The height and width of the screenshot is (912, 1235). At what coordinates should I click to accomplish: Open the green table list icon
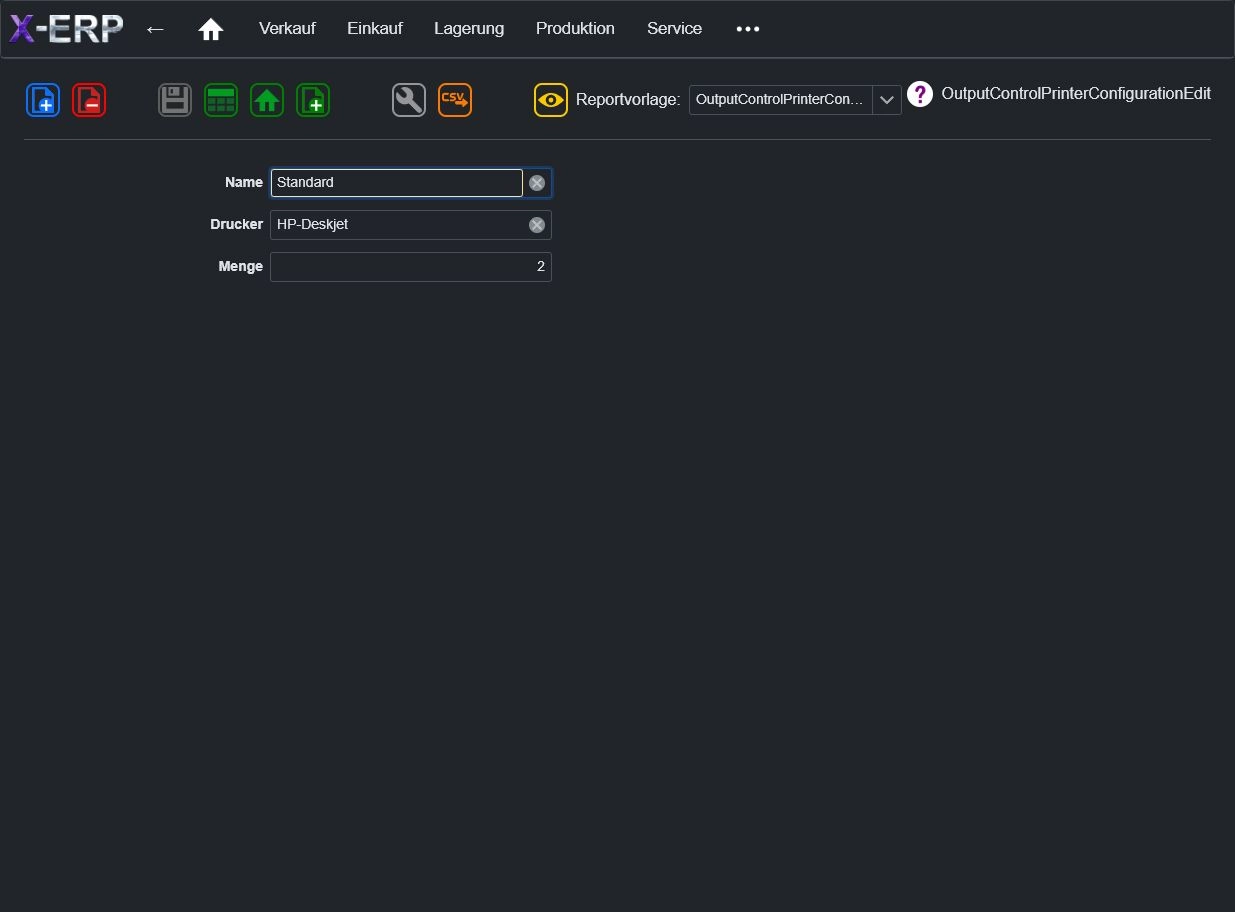(221, 100)
